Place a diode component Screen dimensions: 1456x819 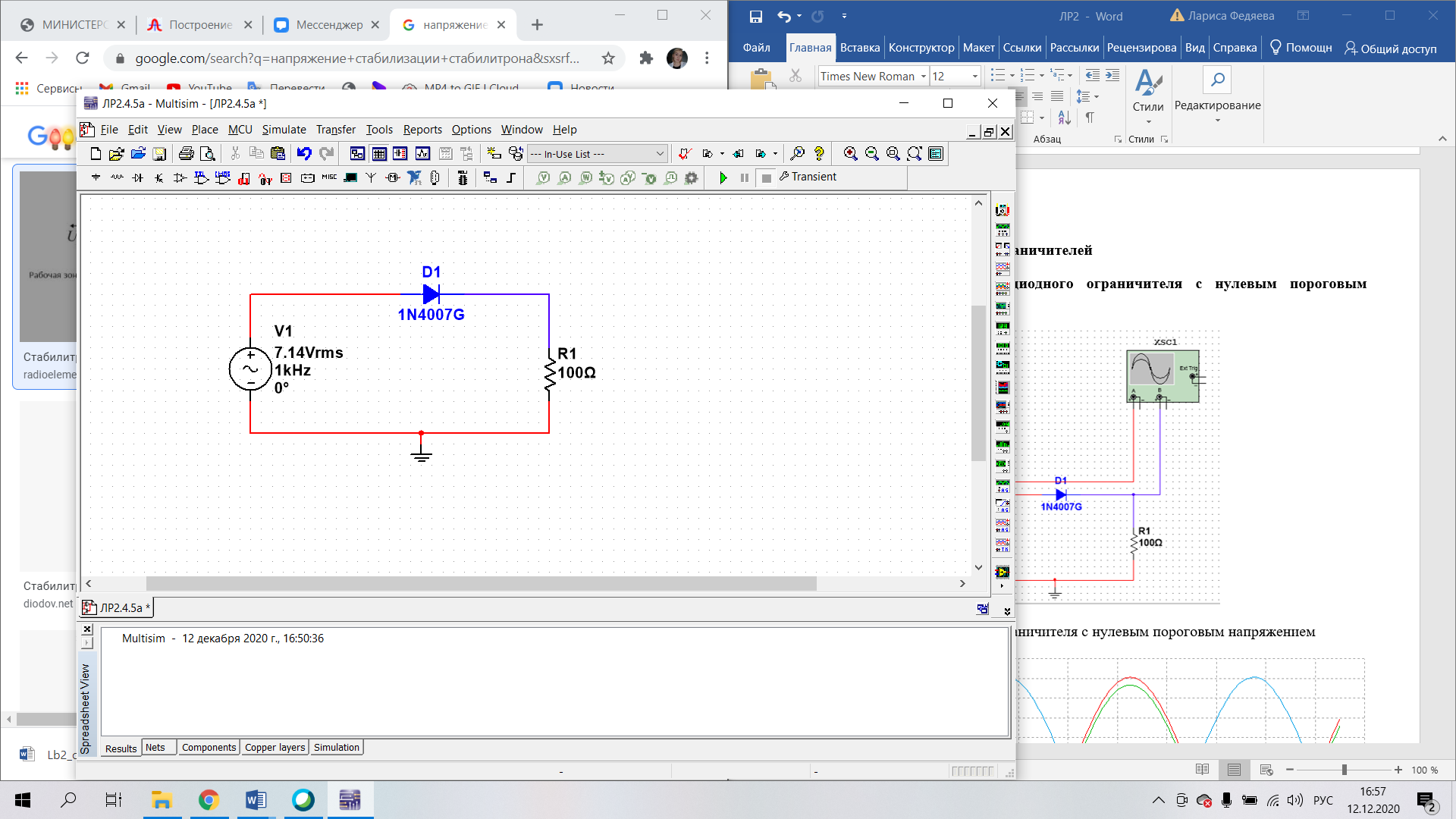click(137, 177)
